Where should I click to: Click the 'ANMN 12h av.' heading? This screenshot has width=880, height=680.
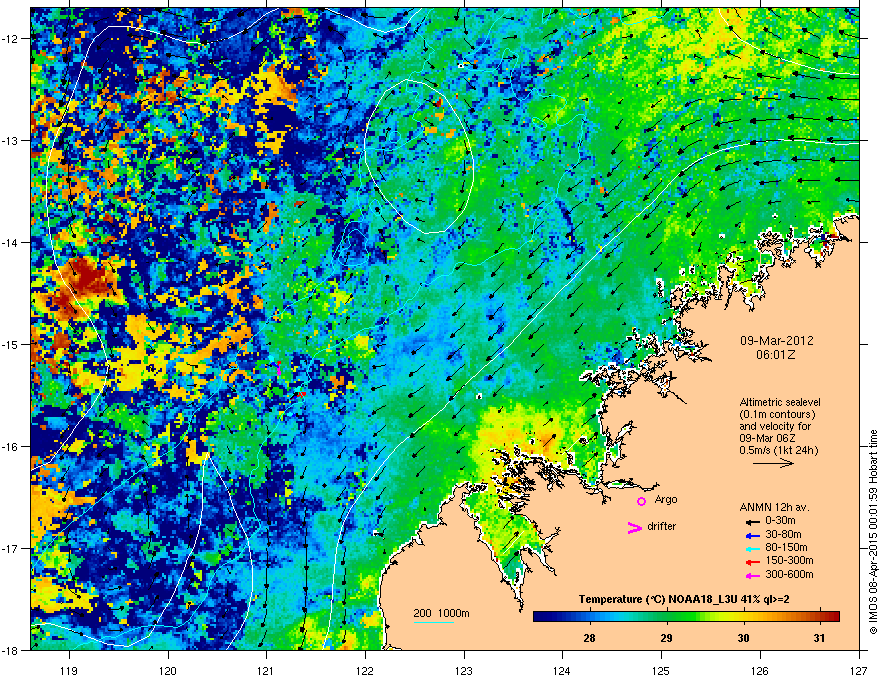(774, 507)
